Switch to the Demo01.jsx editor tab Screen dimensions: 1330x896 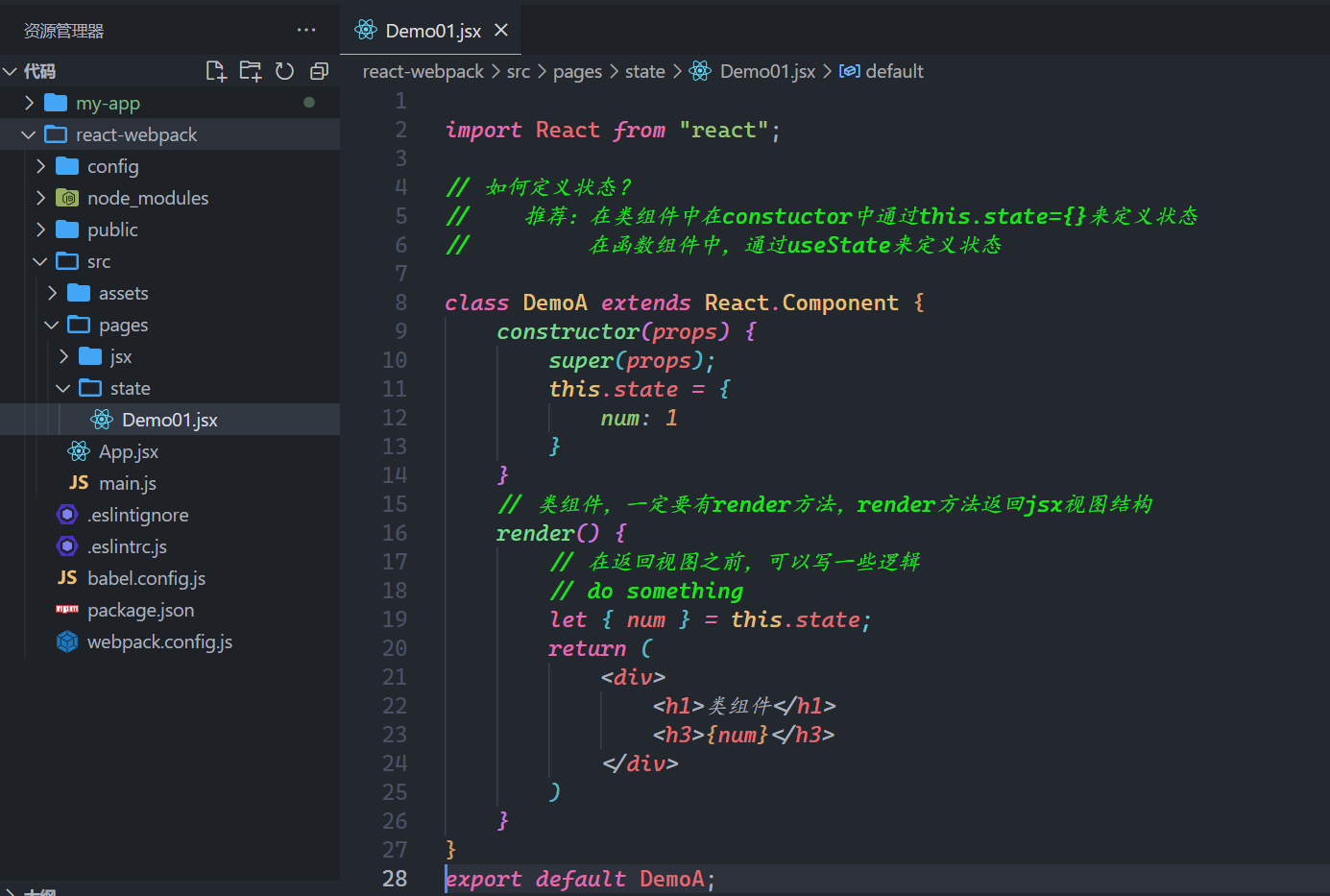click(x=431, y=30)
